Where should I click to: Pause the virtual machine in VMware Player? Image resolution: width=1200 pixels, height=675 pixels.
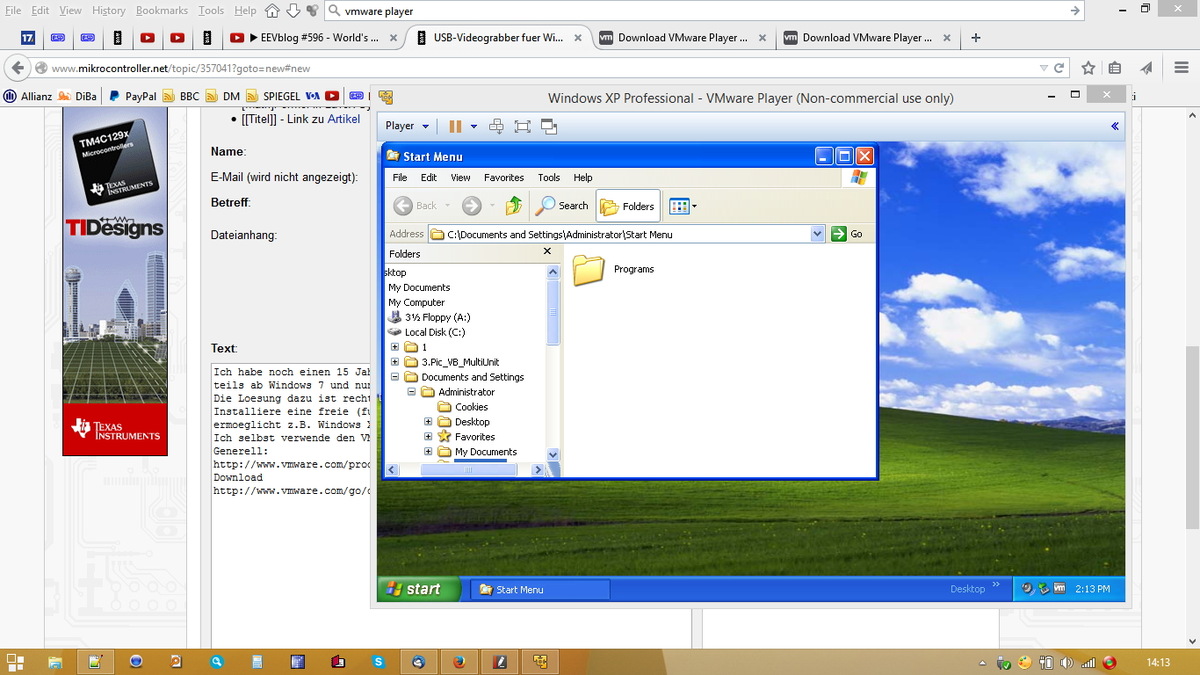(455, 126)
